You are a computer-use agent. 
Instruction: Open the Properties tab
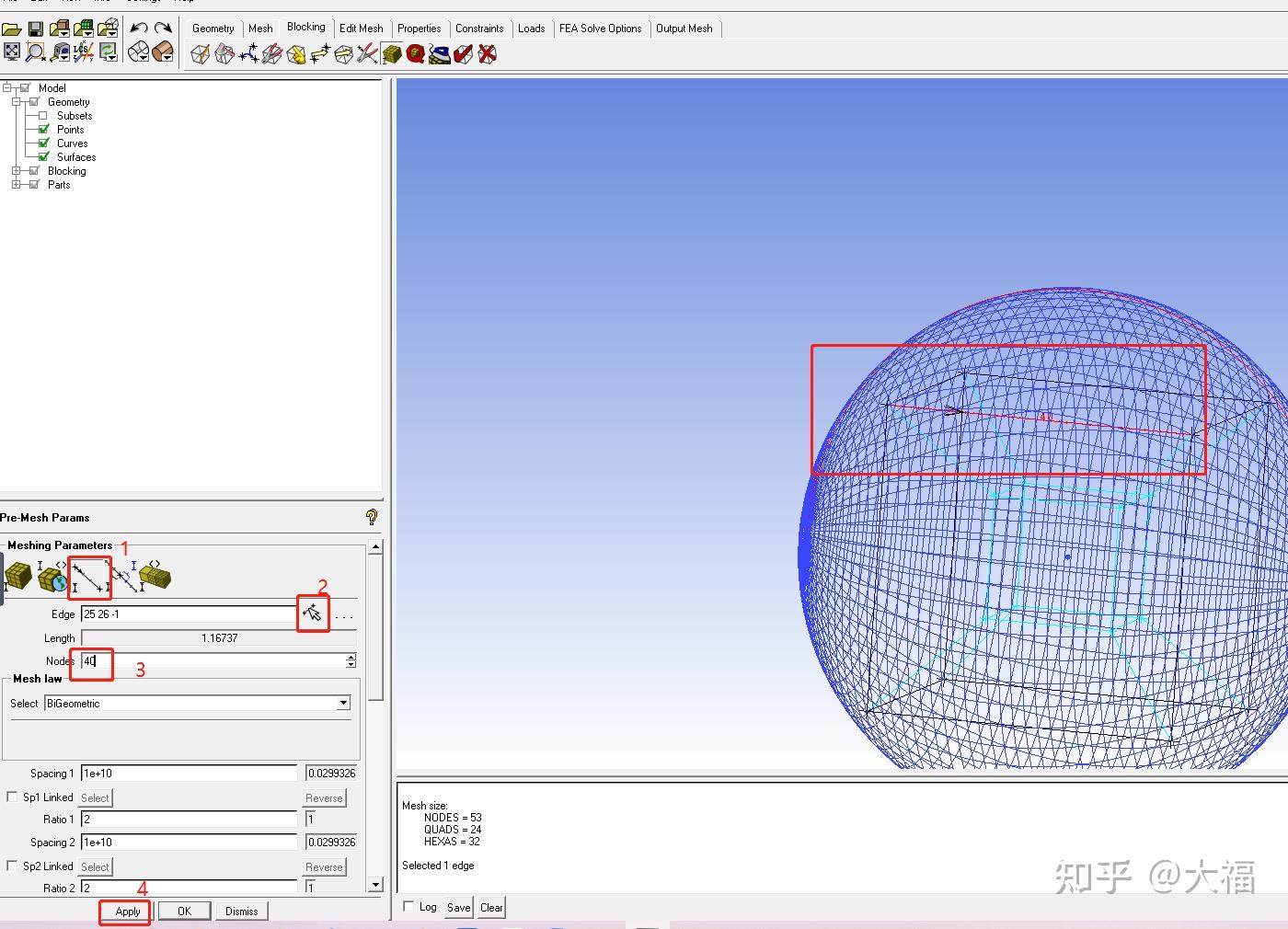420,29
